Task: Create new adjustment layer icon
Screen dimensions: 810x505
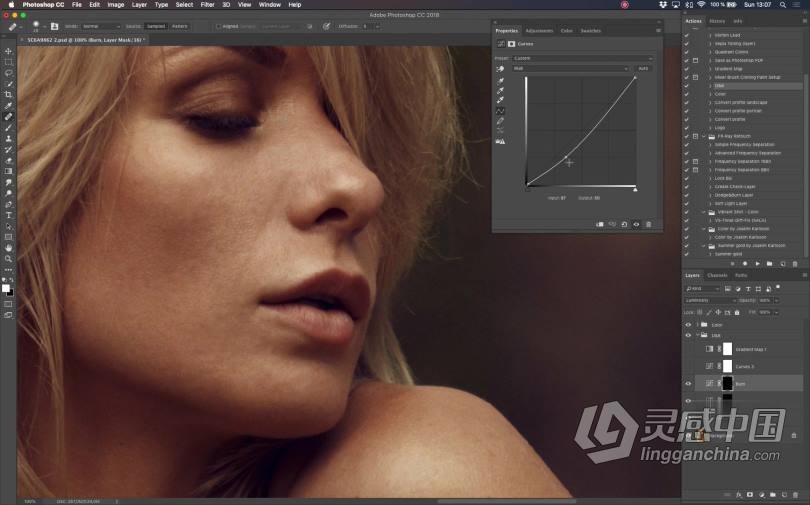Action: 761,495
